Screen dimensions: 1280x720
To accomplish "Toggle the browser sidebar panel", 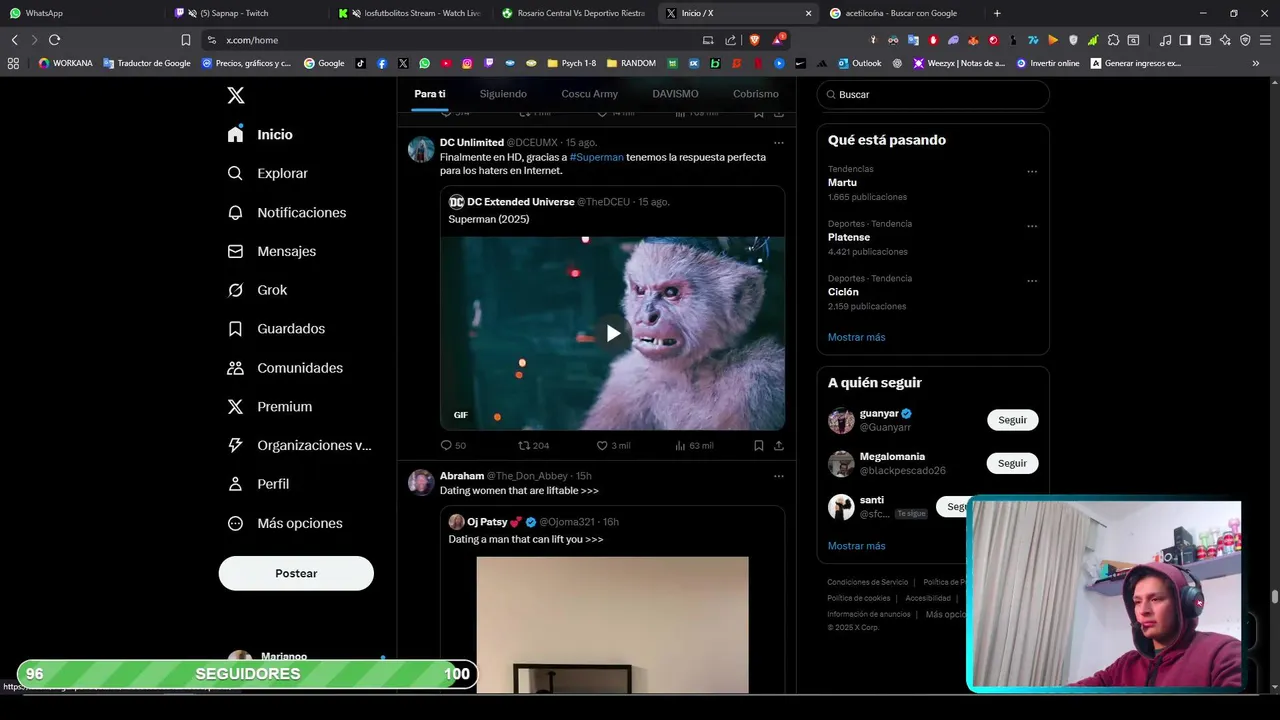I will click(x=1185, y=40).
